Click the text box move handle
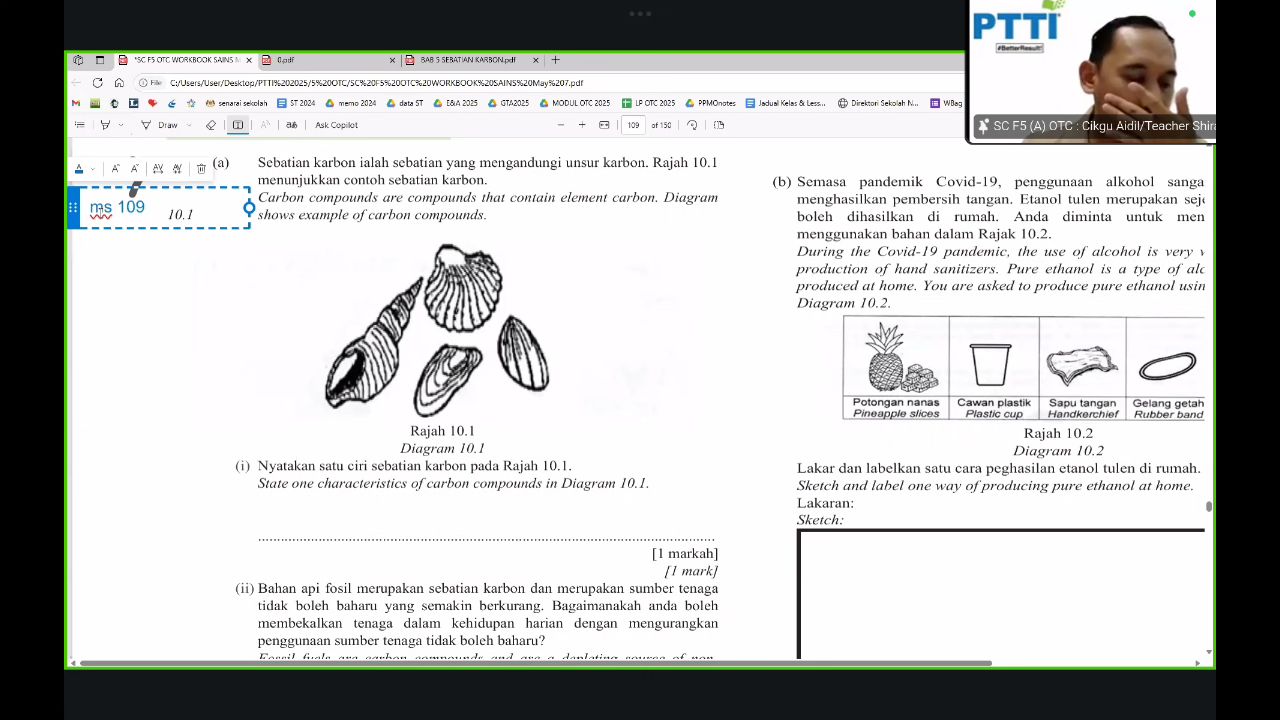 (x=73, y=208)
